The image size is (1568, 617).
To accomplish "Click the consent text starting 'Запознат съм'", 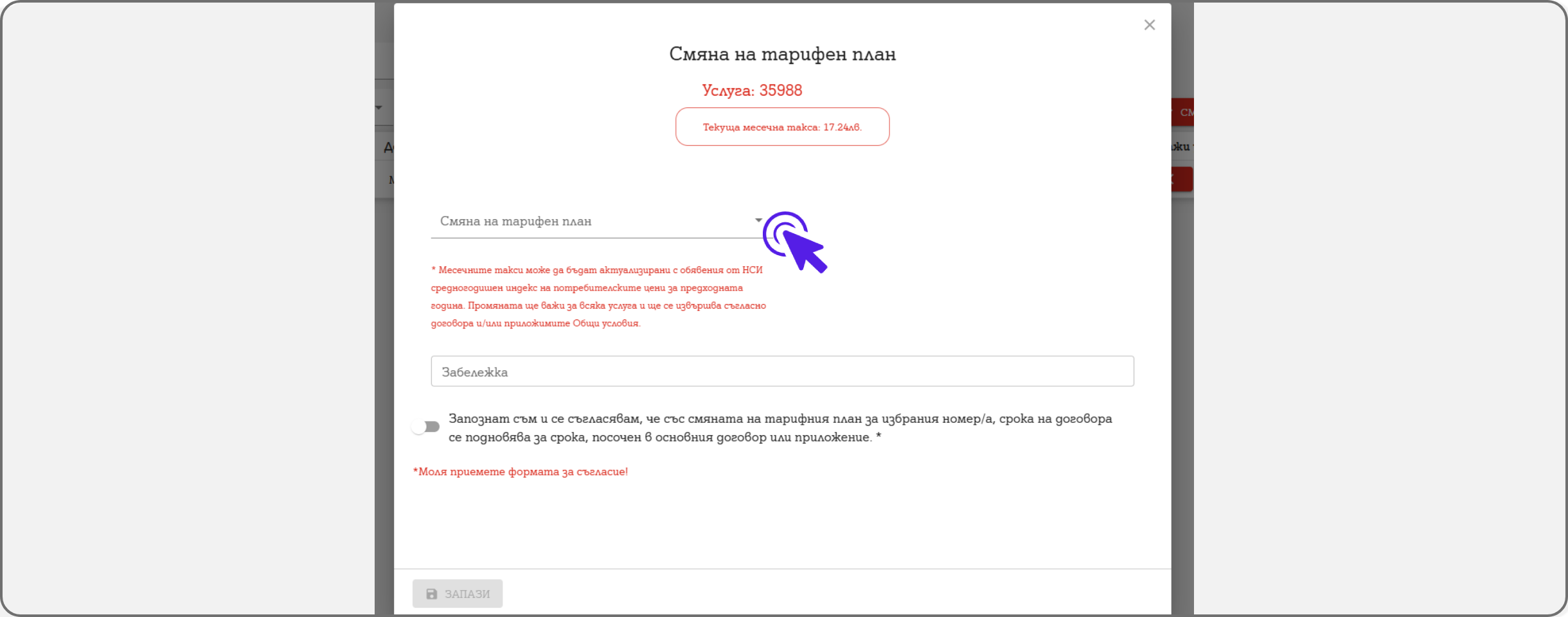I will (780, 427).
